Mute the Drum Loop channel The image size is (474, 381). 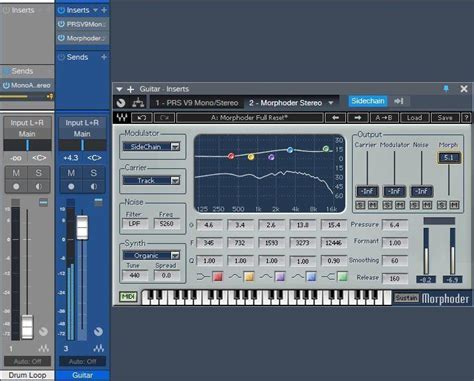point(16,173)
